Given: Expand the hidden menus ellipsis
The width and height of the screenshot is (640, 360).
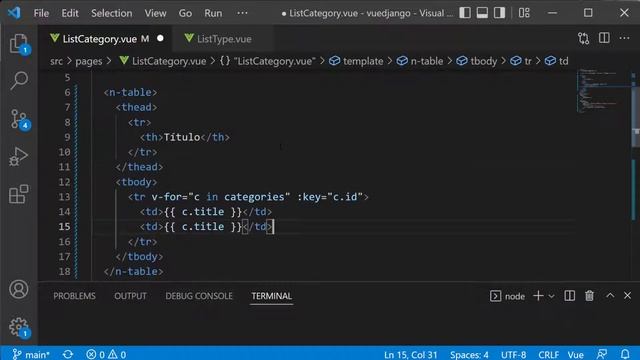Looking at the screenshot, I should tap(242, 13).
